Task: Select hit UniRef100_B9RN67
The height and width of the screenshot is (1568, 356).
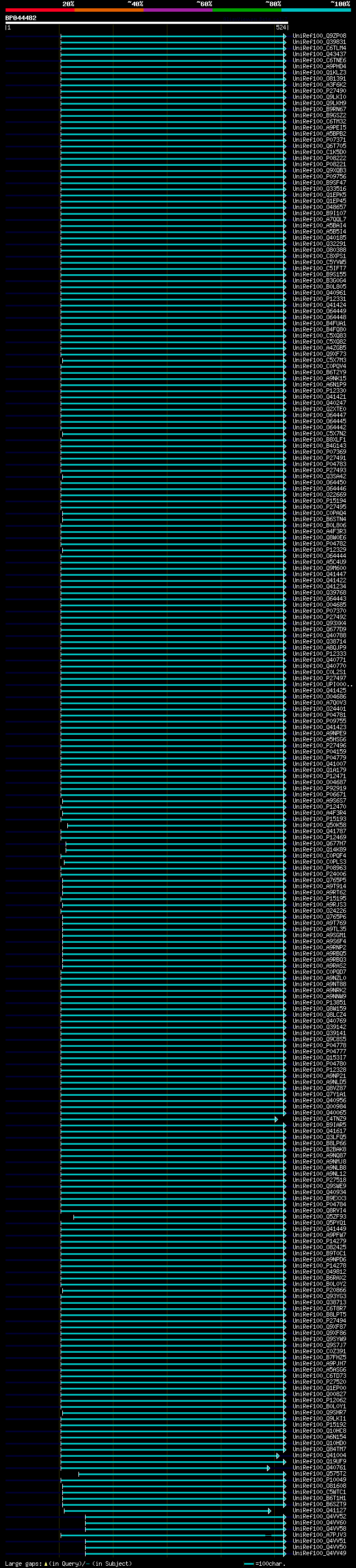Action: (319, 109)
